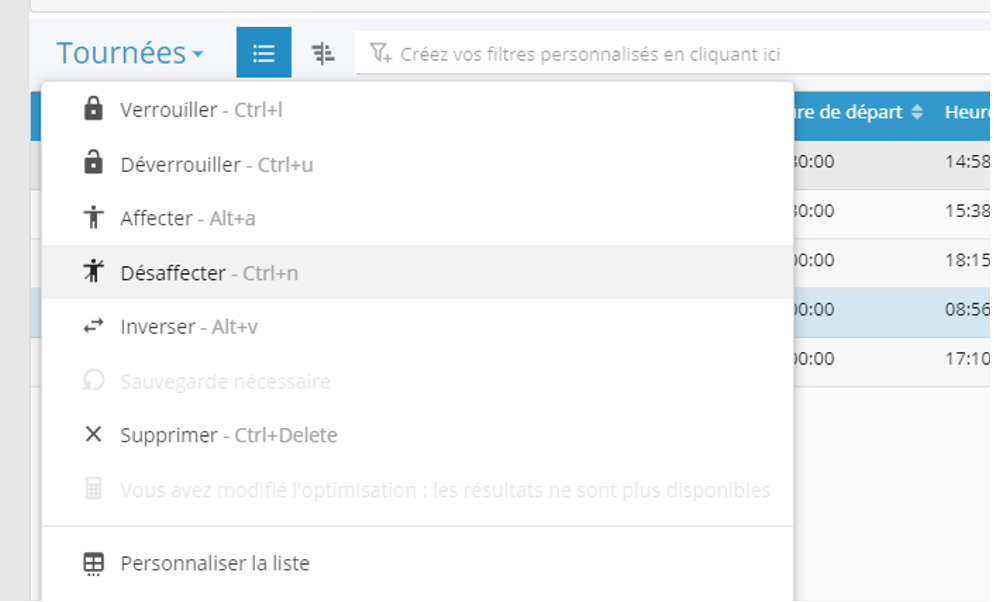Choose Désaffecter - Ctrl+n from menu
994x602 pixels.
click(209, 272)
